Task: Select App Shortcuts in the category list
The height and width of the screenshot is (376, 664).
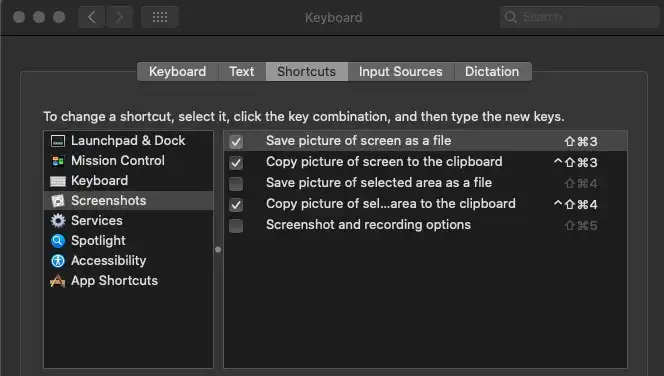Action: point(128,280)
